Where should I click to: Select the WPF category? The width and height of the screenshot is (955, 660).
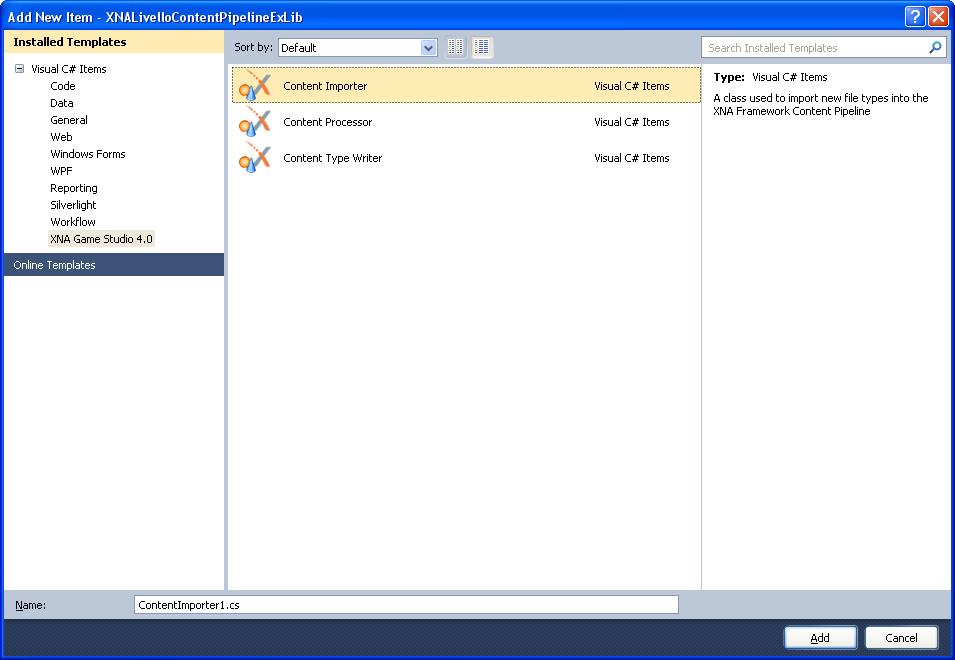(61, 171)
